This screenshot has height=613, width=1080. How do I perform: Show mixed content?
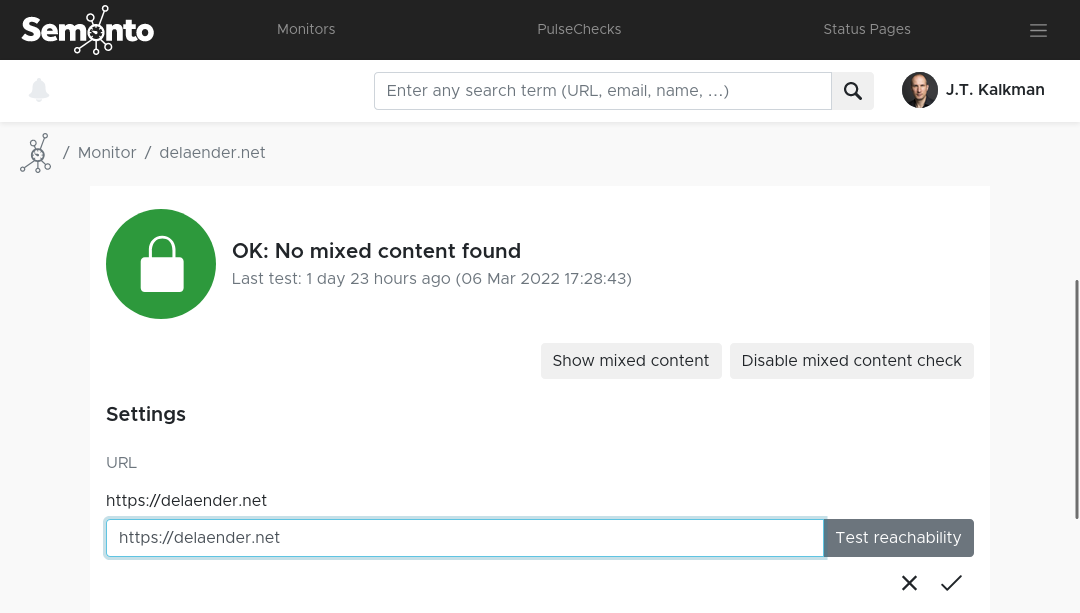[x=630, y=361]
